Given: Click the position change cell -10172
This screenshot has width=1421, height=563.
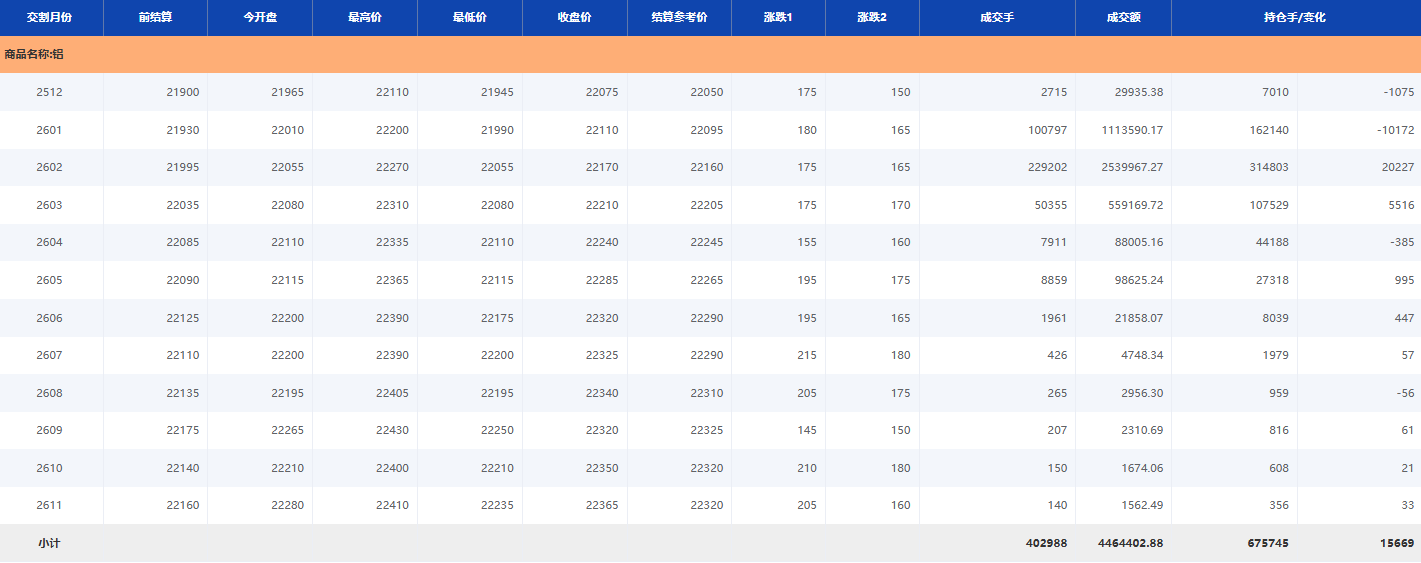Looking at the screenshot, I should coord(1393,130).
